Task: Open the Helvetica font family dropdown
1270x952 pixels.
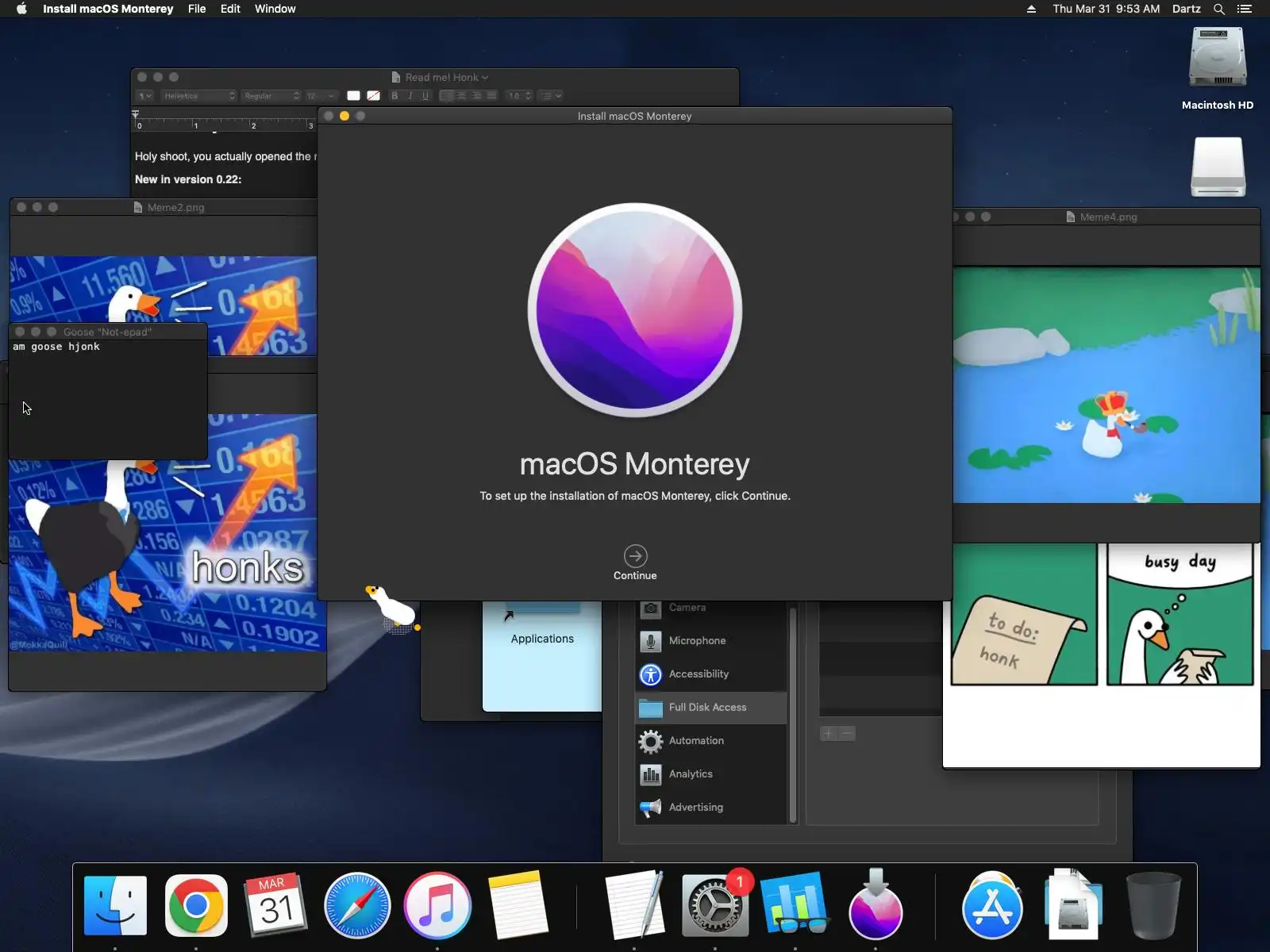Action: (198, 96)
